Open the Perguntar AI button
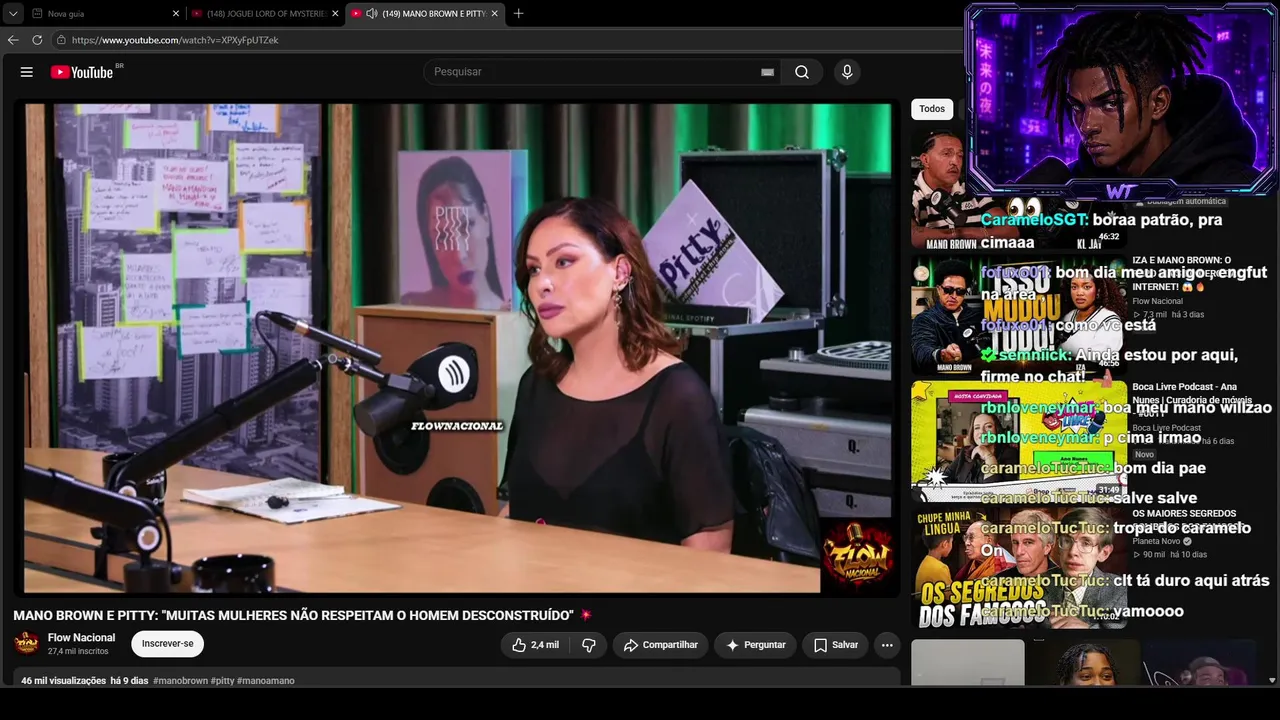Image resolution: width=1280 pixels, height=720 pixels. point(755,645)
